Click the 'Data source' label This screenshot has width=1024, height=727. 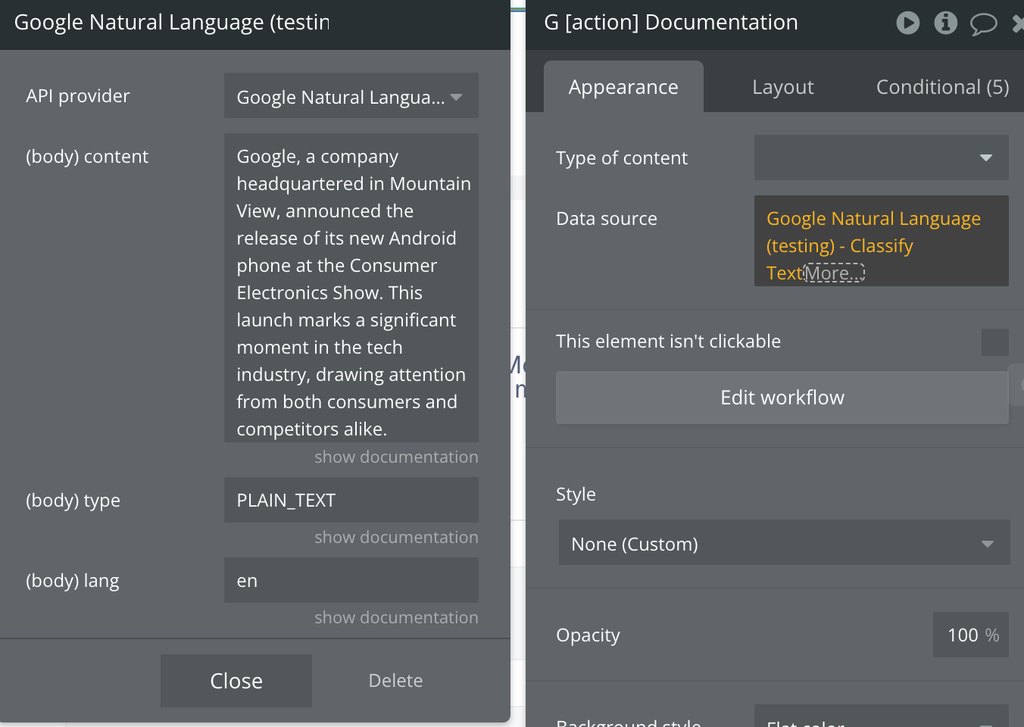[x=606, y=218]
